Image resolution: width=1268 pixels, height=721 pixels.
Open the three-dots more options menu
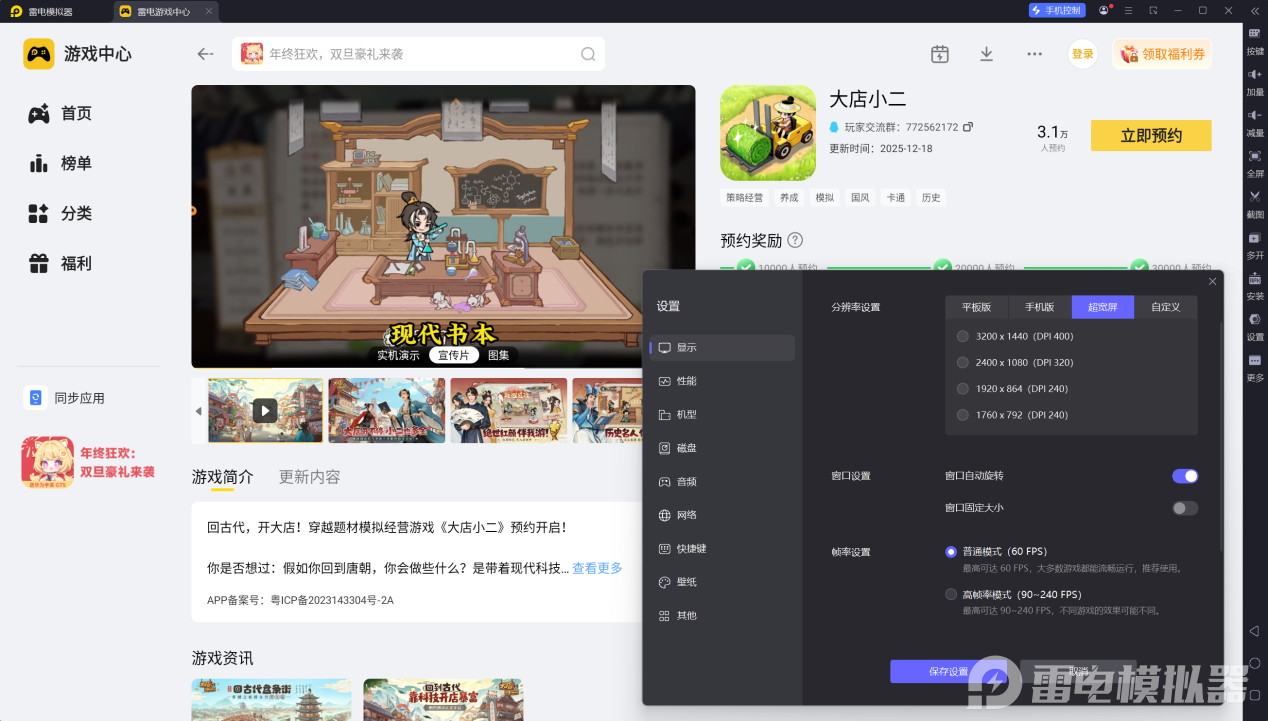coord(1034,54)
